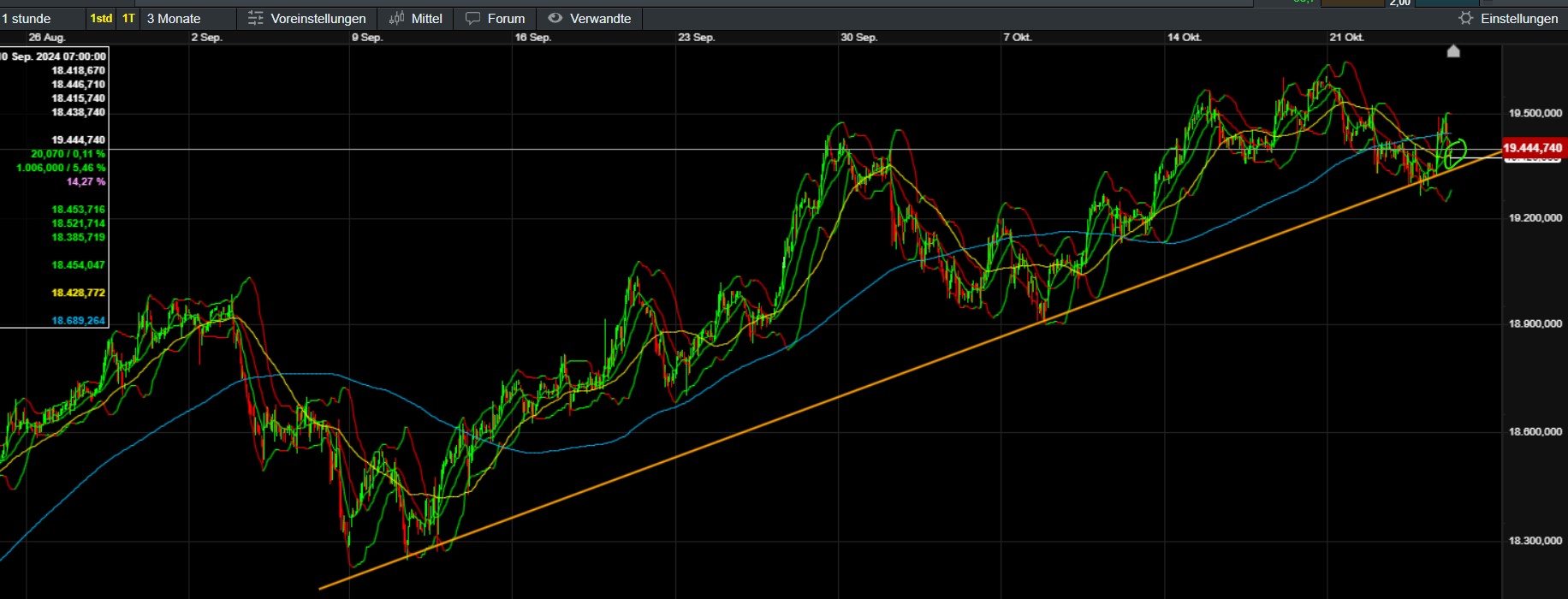Click the '2,00' value in top strip
The height and width of the screenshot is (599, 1568).
[1400, 3]
